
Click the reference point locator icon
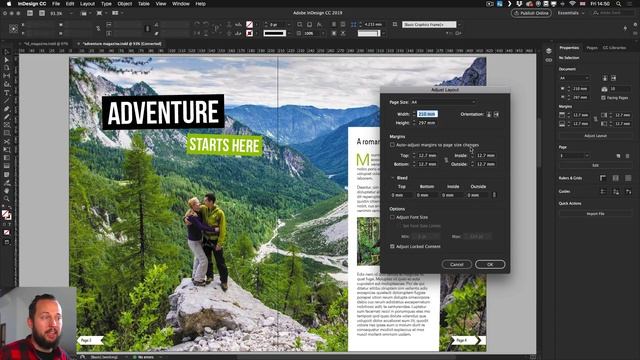[13, 29]
